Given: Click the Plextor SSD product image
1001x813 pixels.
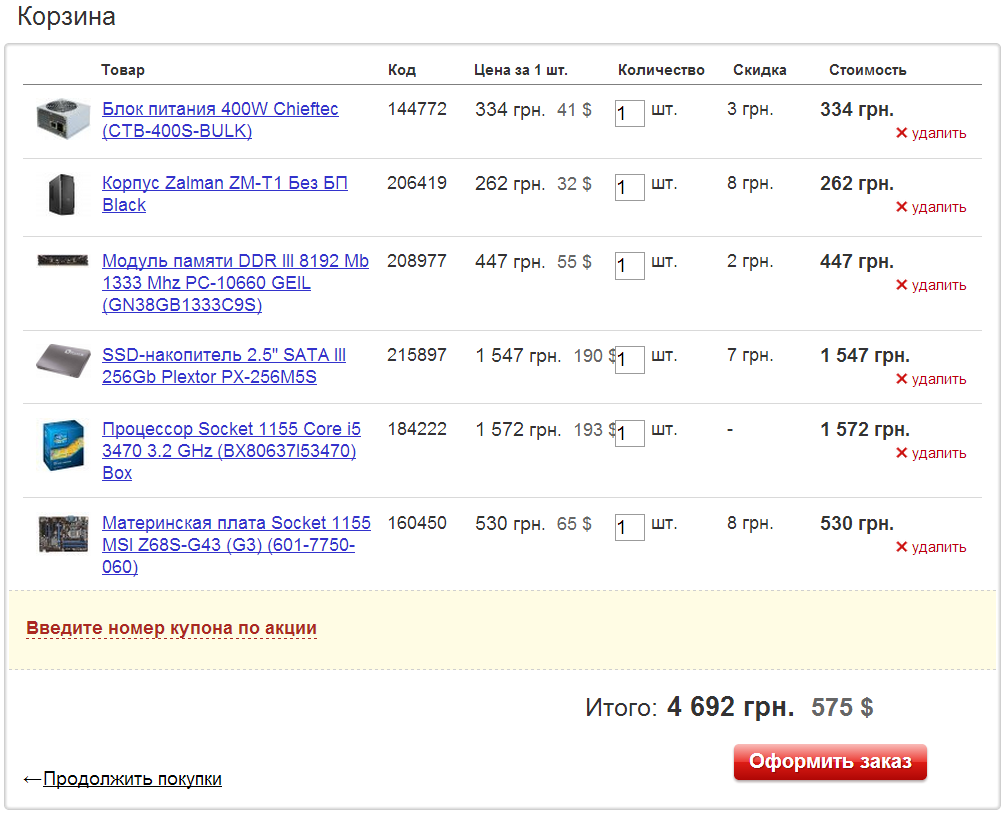Looking at the screenshot, I should pyautogui.click(x=63, y=361).
